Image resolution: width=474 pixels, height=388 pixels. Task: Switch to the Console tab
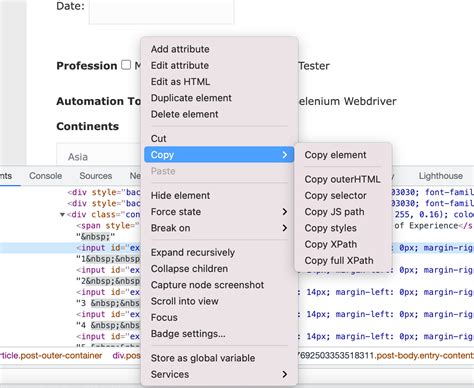(x=46, y=176)
